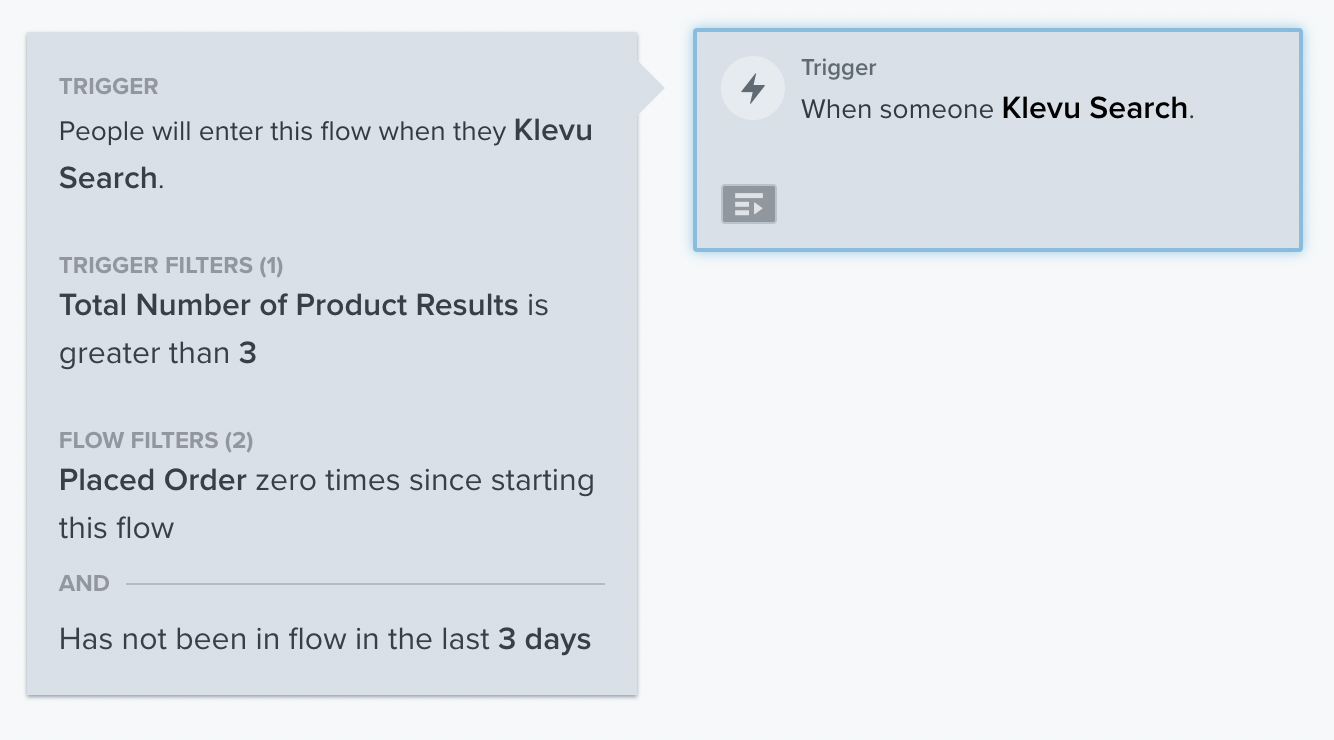Click the 'greater than 3' filter value

click(x=158, y=353)
